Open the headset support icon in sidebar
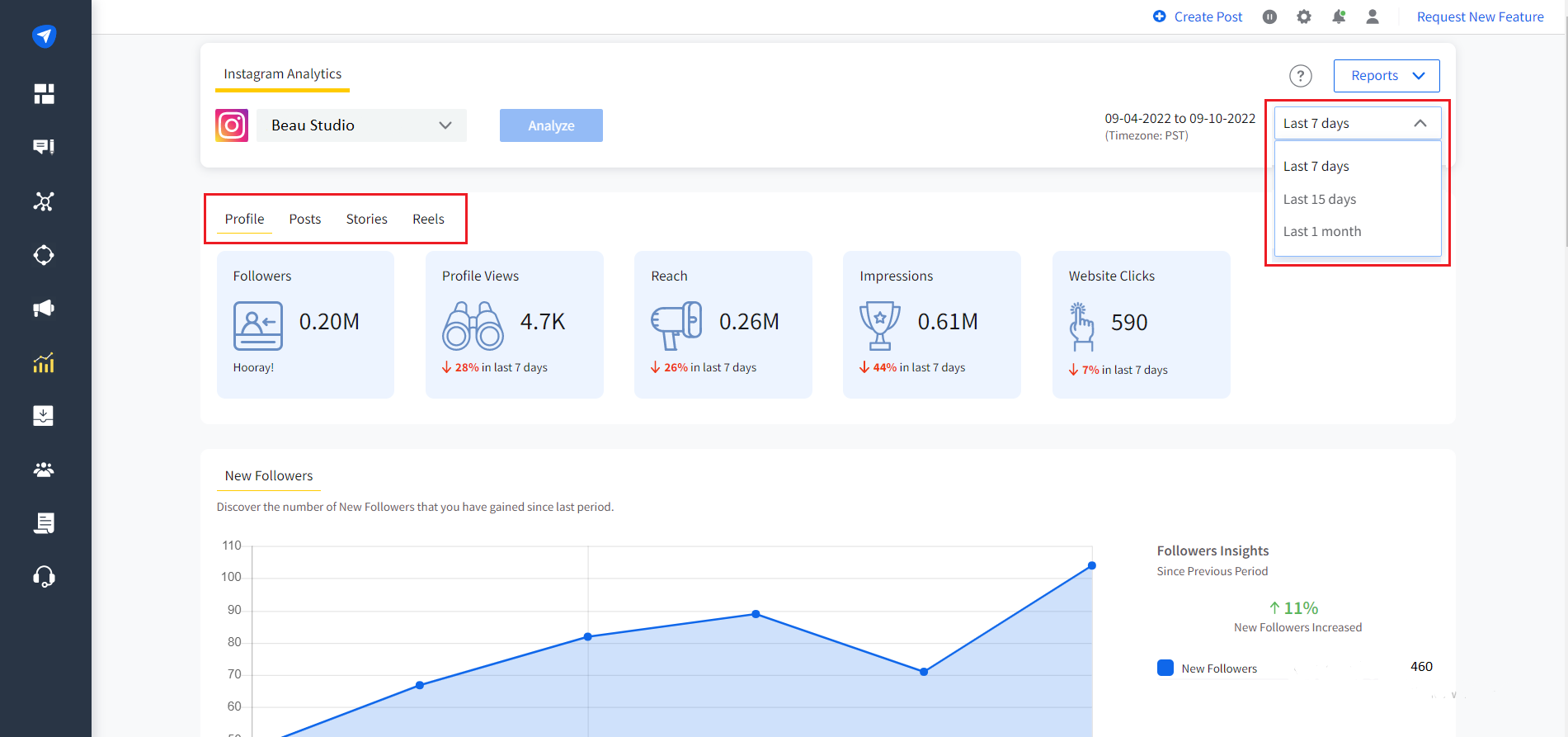 point(44,576)
